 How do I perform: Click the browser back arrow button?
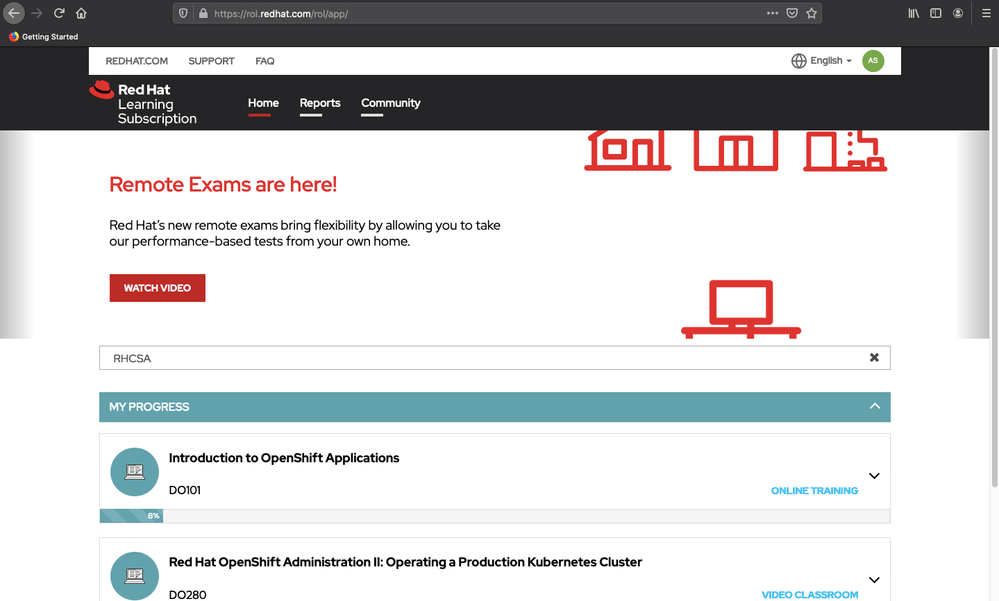coord(14,13)
